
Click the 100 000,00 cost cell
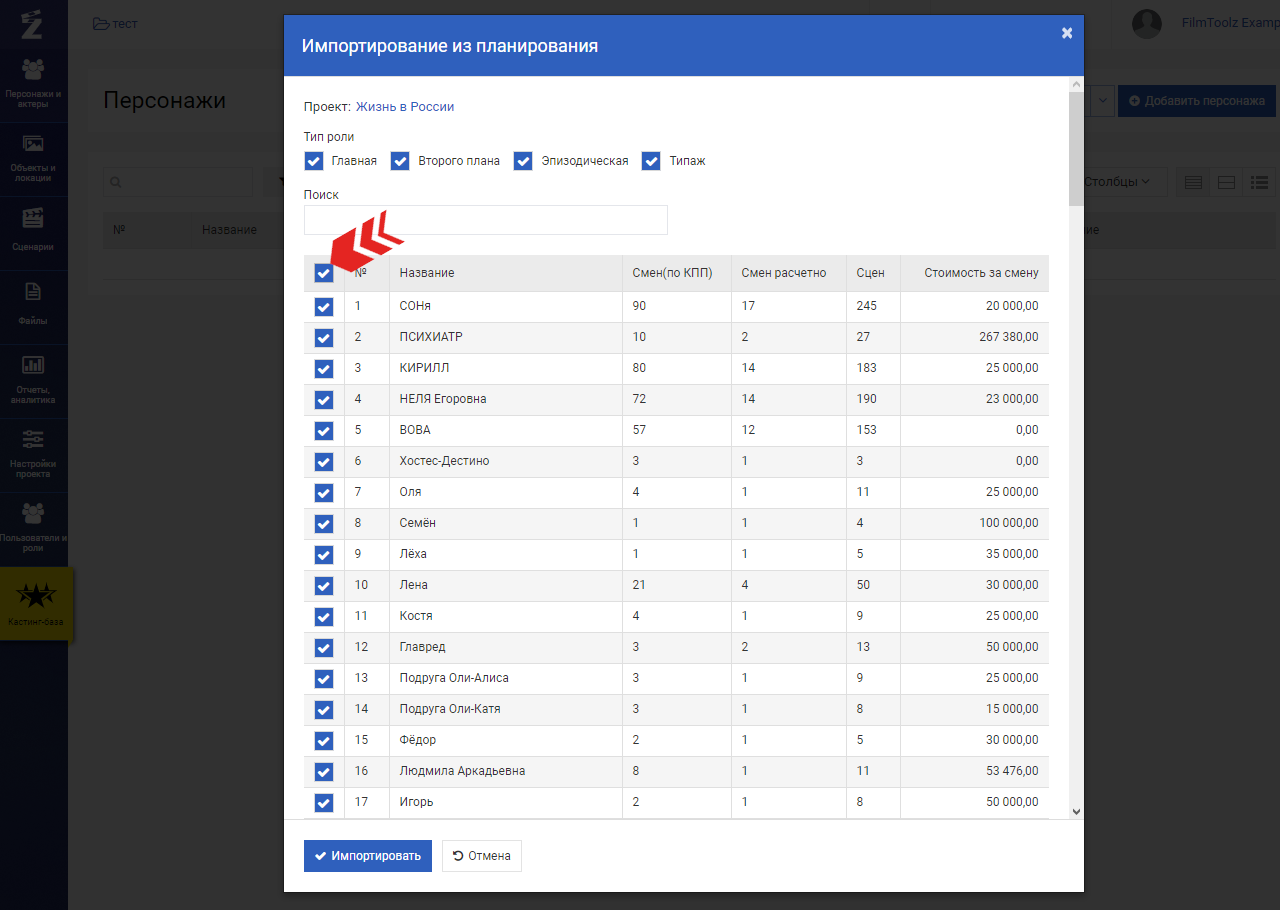(x=975, y=523)
